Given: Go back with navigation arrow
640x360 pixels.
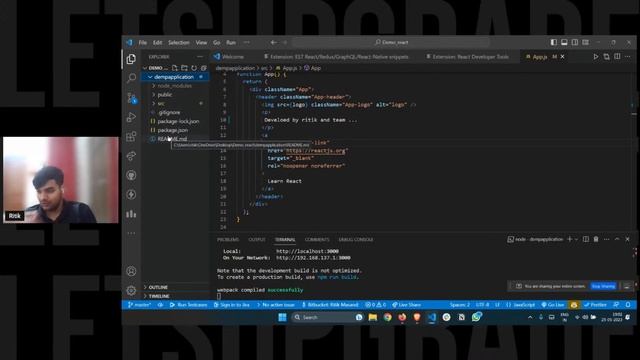Looking at the screenshot, I should point(273,42).
